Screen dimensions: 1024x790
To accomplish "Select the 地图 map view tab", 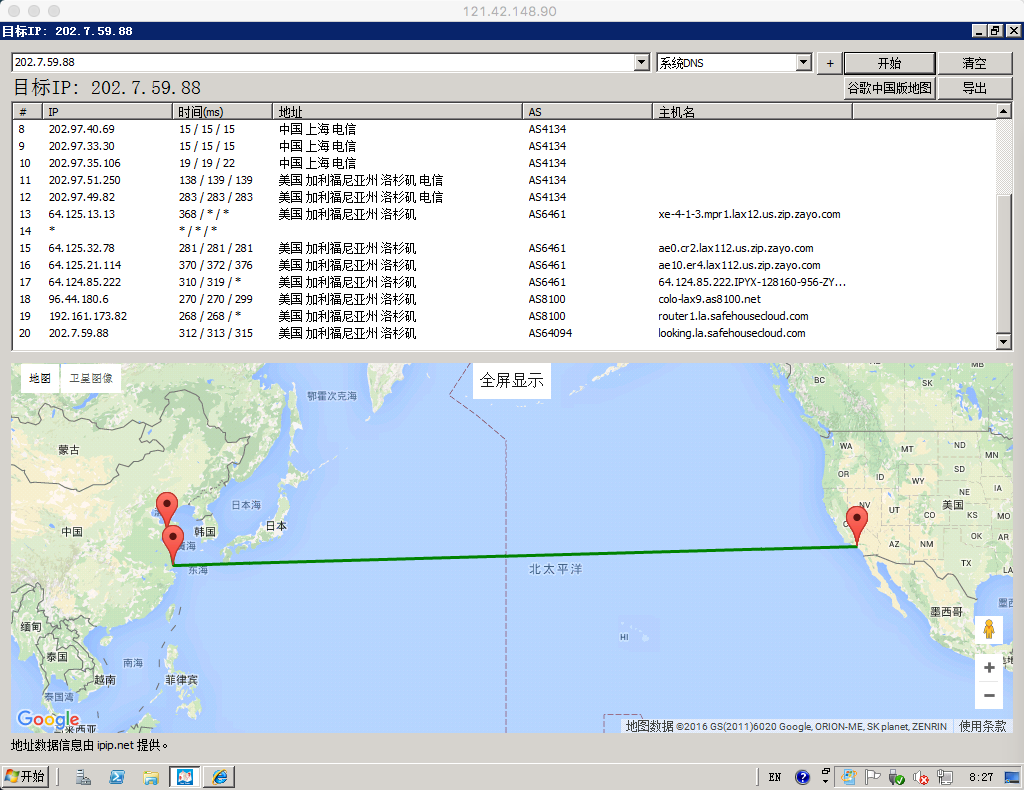I will pyautogui.click(x=40, y=378).
